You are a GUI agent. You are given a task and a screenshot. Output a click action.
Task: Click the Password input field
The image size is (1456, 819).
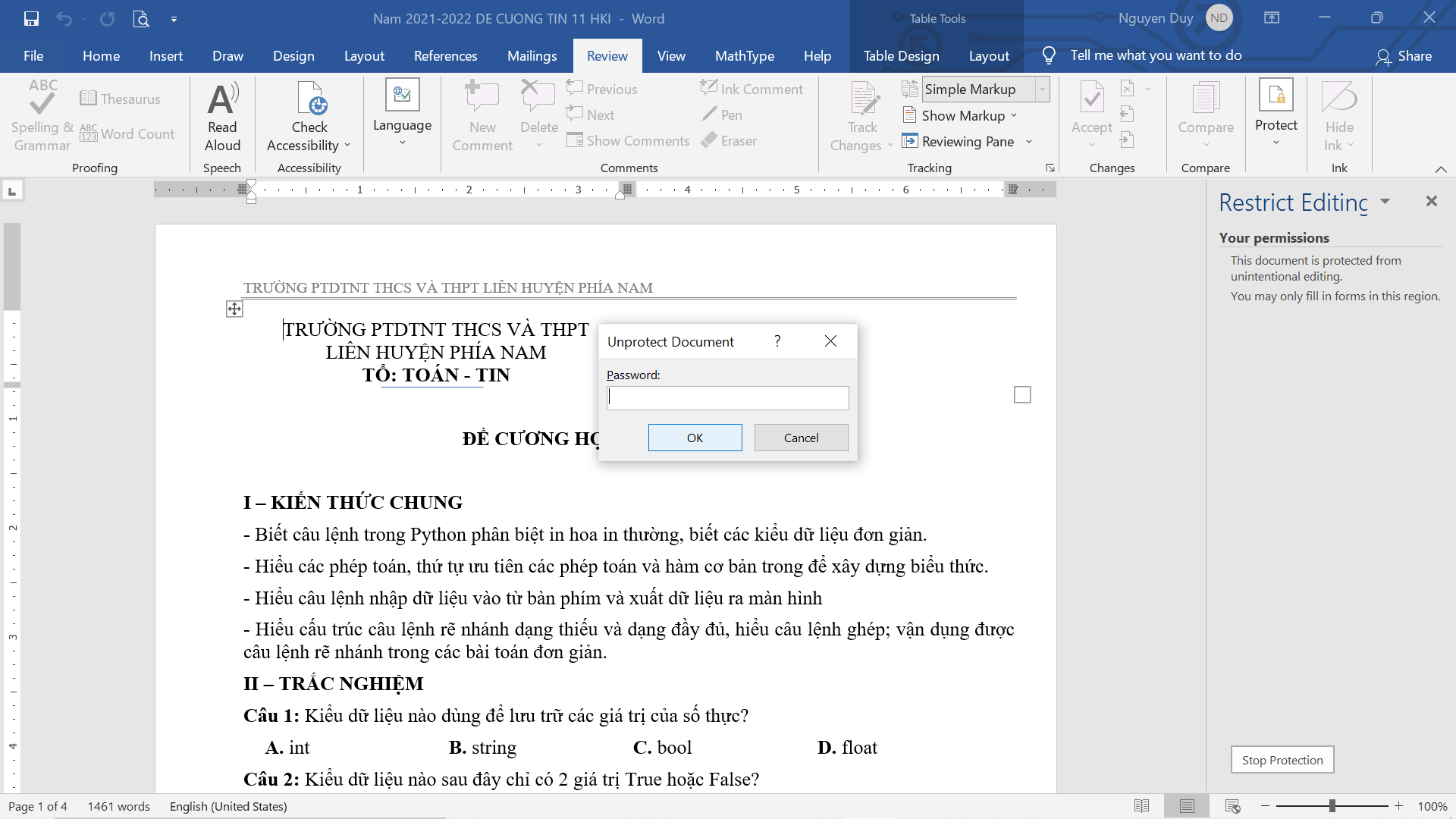click(x=727, y=398)
